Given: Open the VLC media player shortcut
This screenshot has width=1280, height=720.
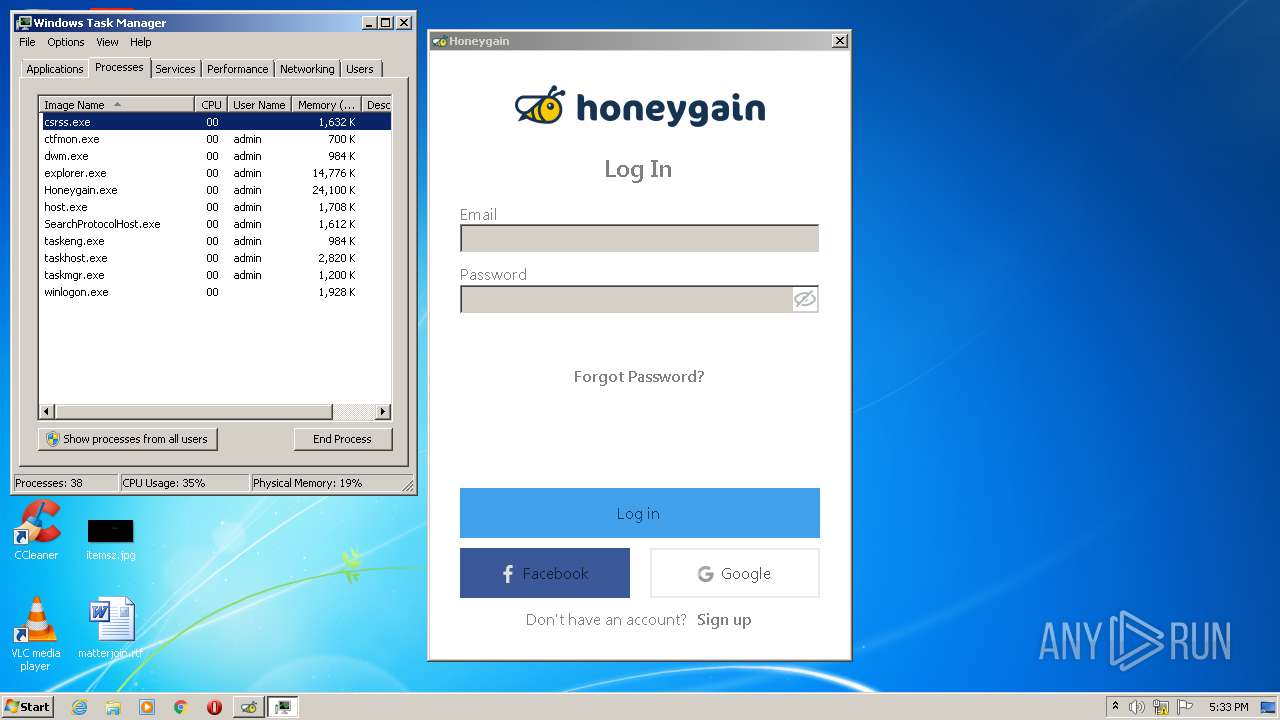Looking at the screenshot, I should (35, 634).
